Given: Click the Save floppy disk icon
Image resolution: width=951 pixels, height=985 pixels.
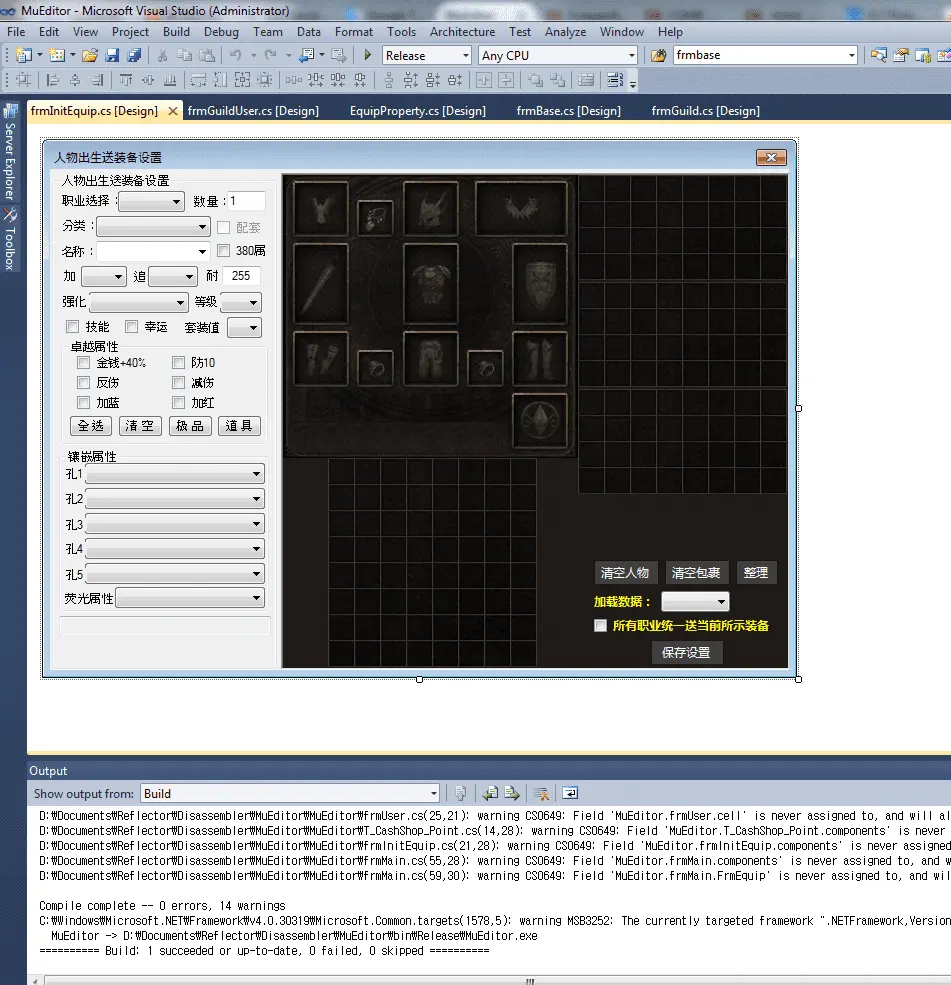Looking at the screenshot, I should (112, 55).
